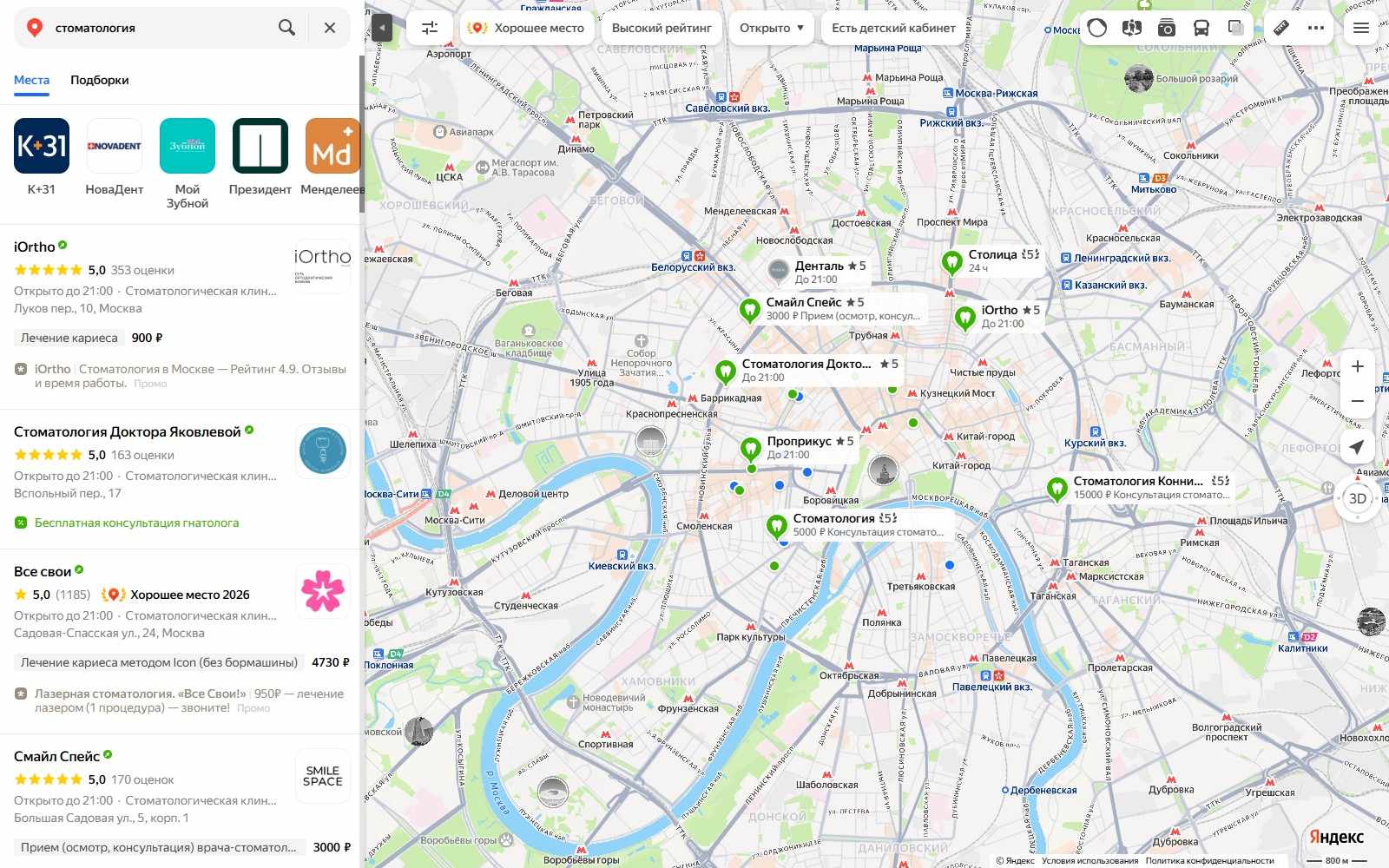This screenshot has height=868, width=1389.
Task: Click the Все свои flower logo
Action: point(323,592)
